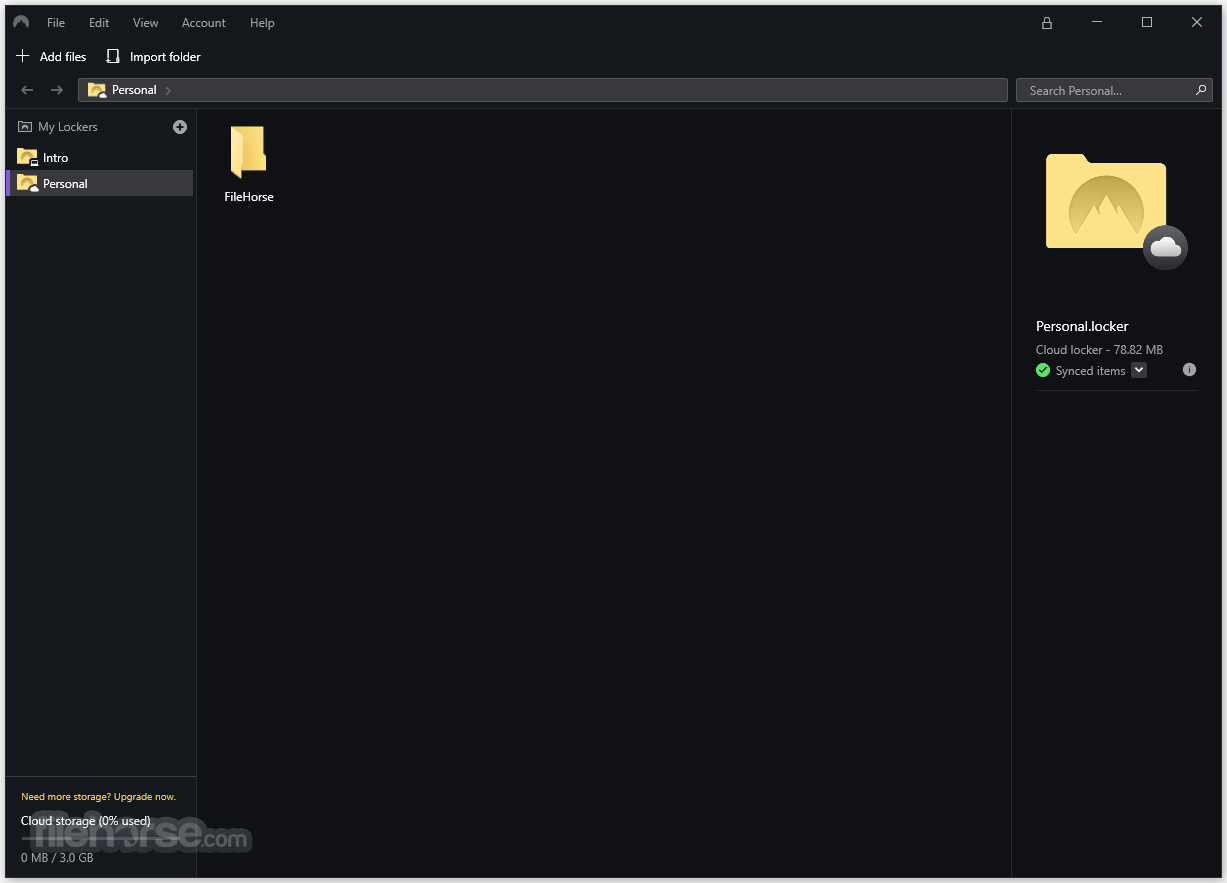Click the green synced checkmark icon
The height and width of the screenshot is (883, 1227).
(1043, 371)
